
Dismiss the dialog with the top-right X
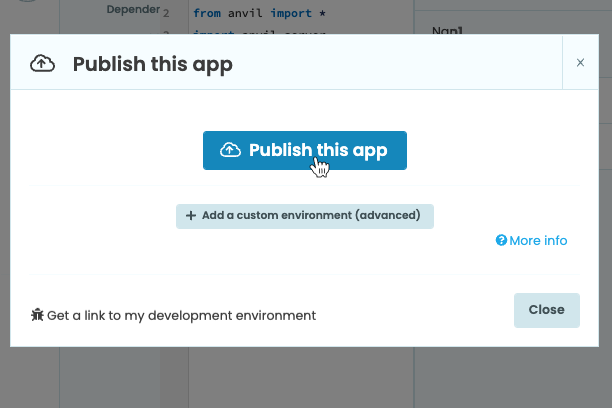pyautogui.click(x=580, y=62)
